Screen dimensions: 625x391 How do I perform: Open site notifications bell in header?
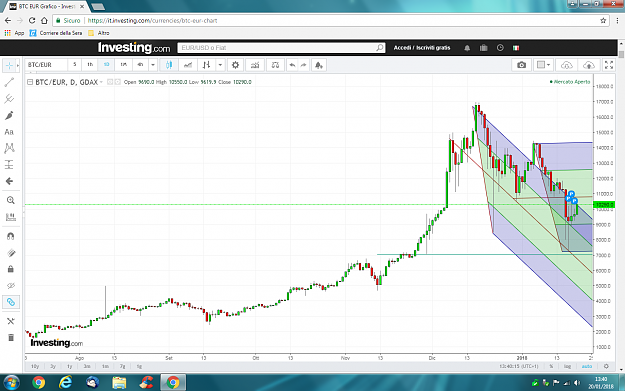point(467,48)
